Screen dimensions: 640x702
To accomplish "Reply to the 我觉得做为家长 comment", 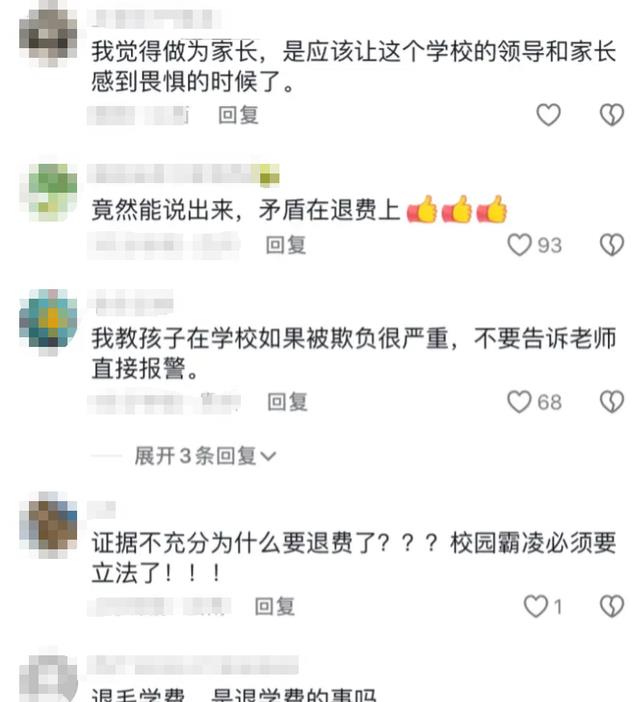I will coord(238,115).
